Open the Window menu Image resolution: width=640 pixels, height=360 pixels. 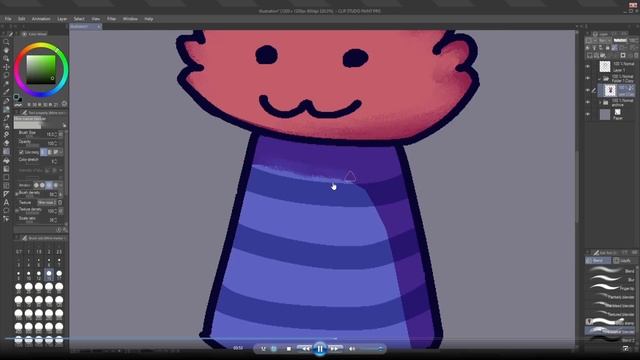[130, 19]
